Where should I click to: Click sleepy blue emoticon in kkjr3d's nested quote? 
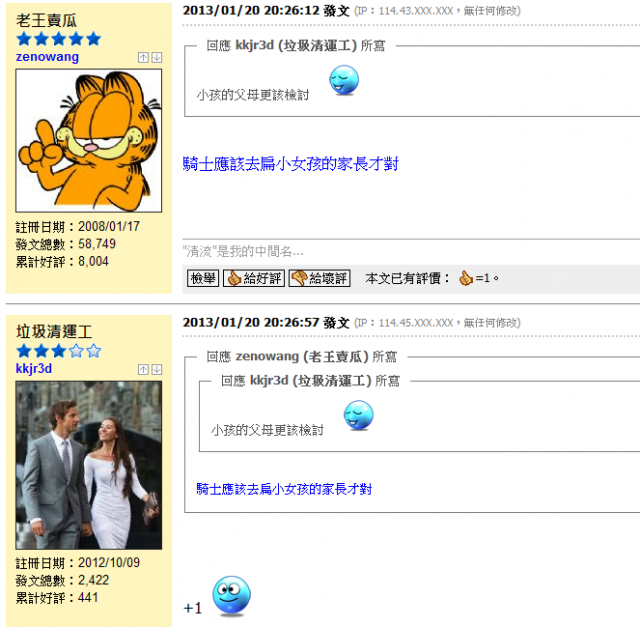(358, 416)
